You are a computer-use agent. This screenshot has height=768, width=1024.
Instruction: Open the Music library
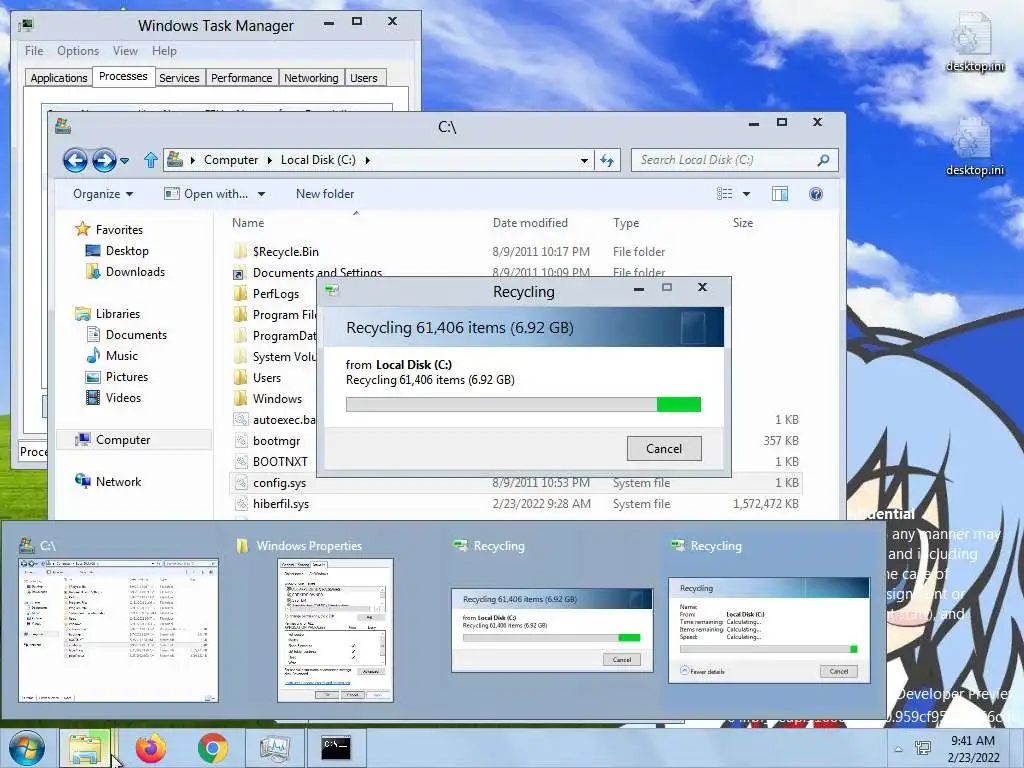pos(112,356)
